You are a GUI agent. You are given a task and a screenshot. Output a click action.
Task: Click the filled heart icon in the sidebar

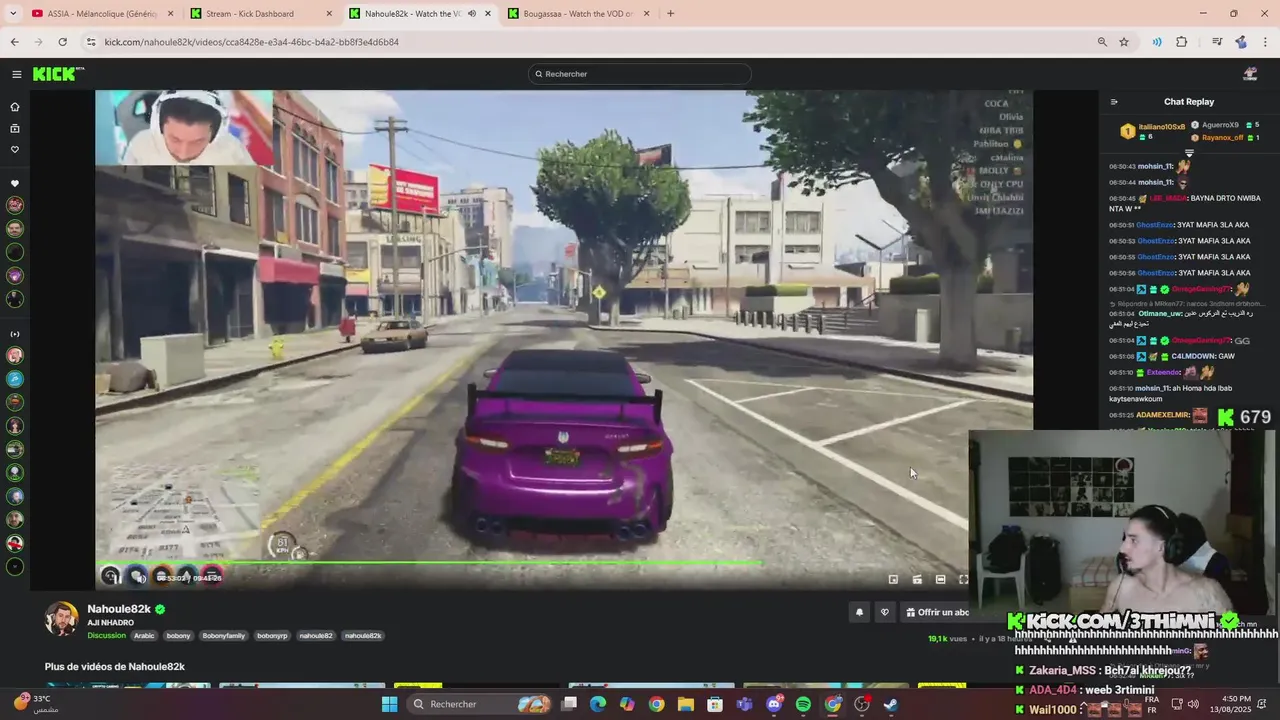point(15,183)
